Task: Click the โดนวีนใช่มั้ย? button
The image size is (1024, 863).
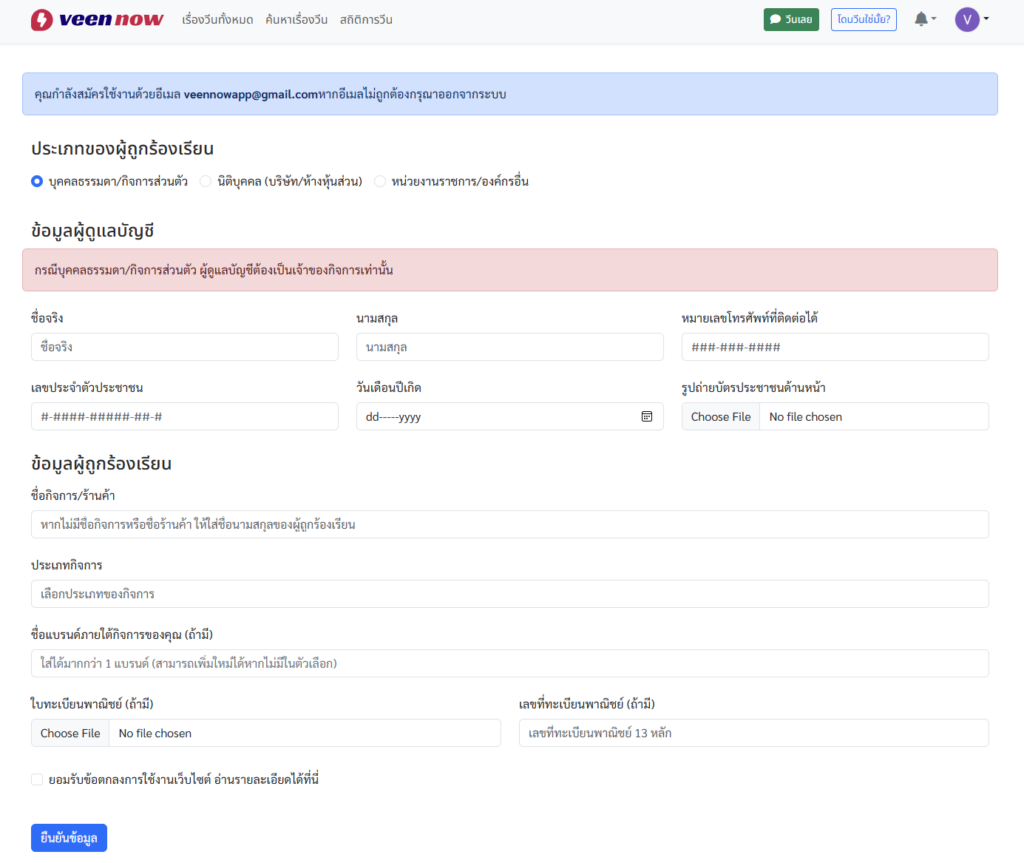Action: coord(863,19)
